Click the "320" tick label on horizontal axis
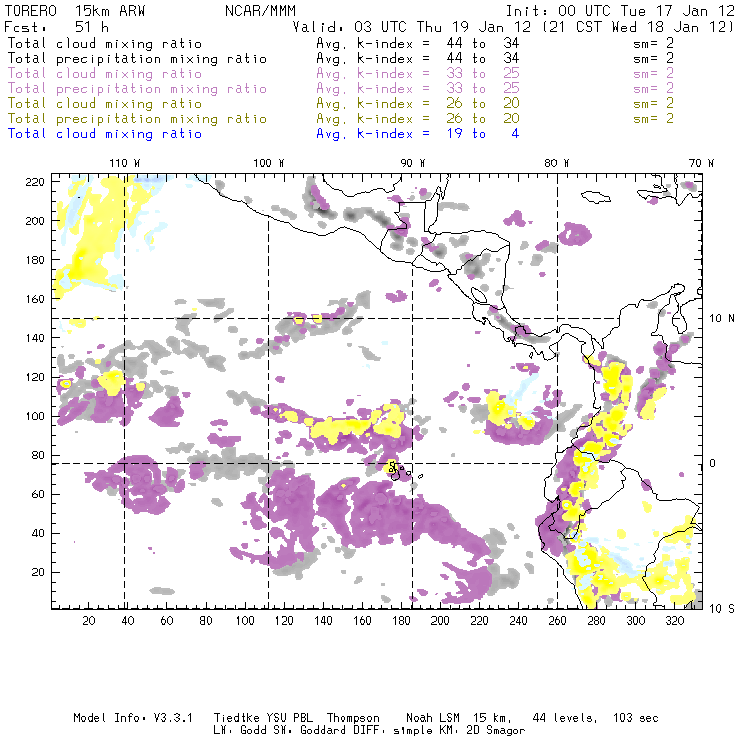 [x=674, y=621]
